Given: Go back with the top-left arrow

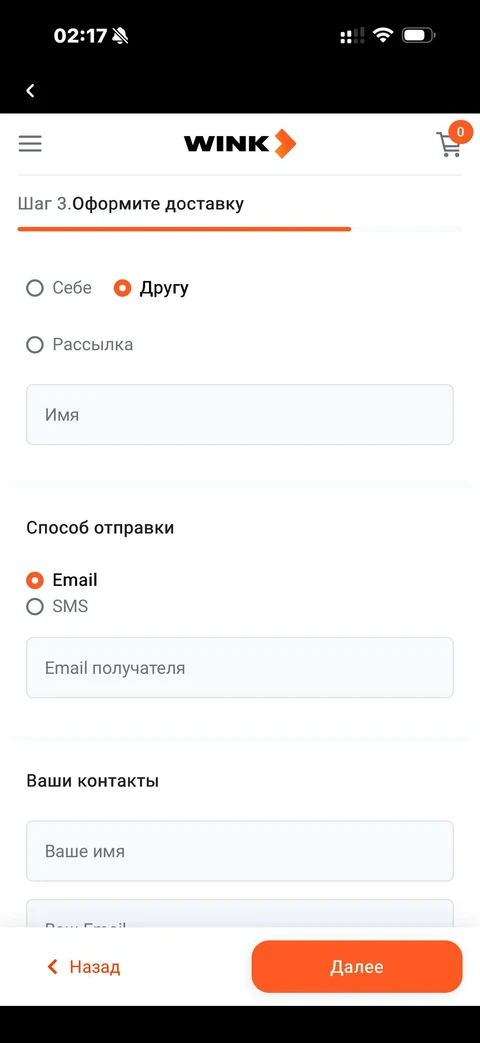Looking at the screenshot, I should (30, 91).
